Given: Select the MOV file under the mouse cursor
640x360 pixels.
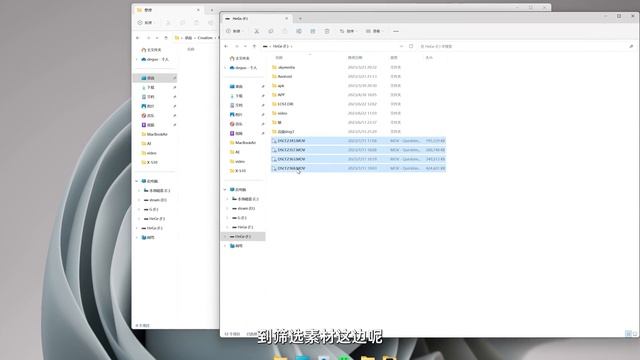Looking at the screenshot, I should (x=358, y=168).
